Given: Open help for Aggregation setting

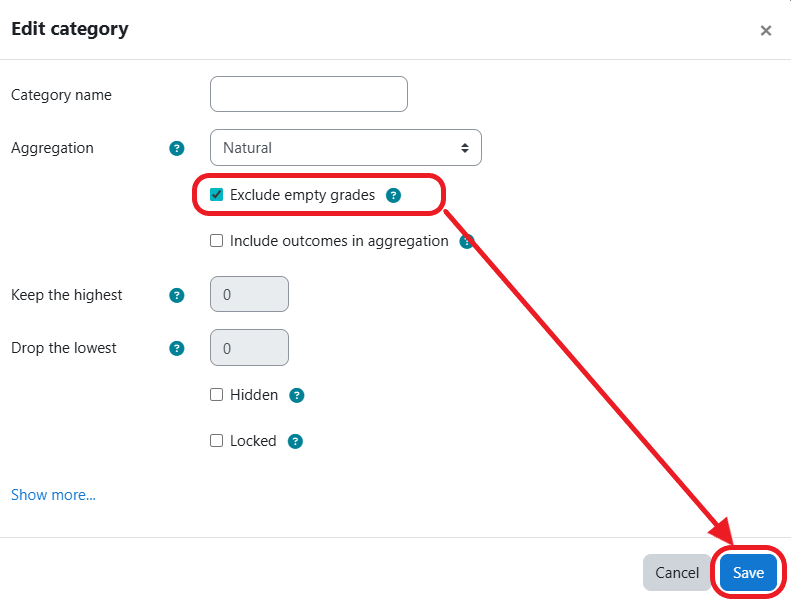Looking at the screenshot, I should pos(177,148).
